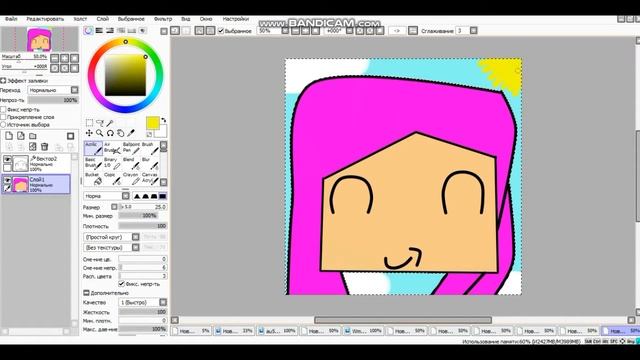Create a new layer folder
Image resolution: width=640 pixels, height=360 pixels.
click(x=33, y=136)
